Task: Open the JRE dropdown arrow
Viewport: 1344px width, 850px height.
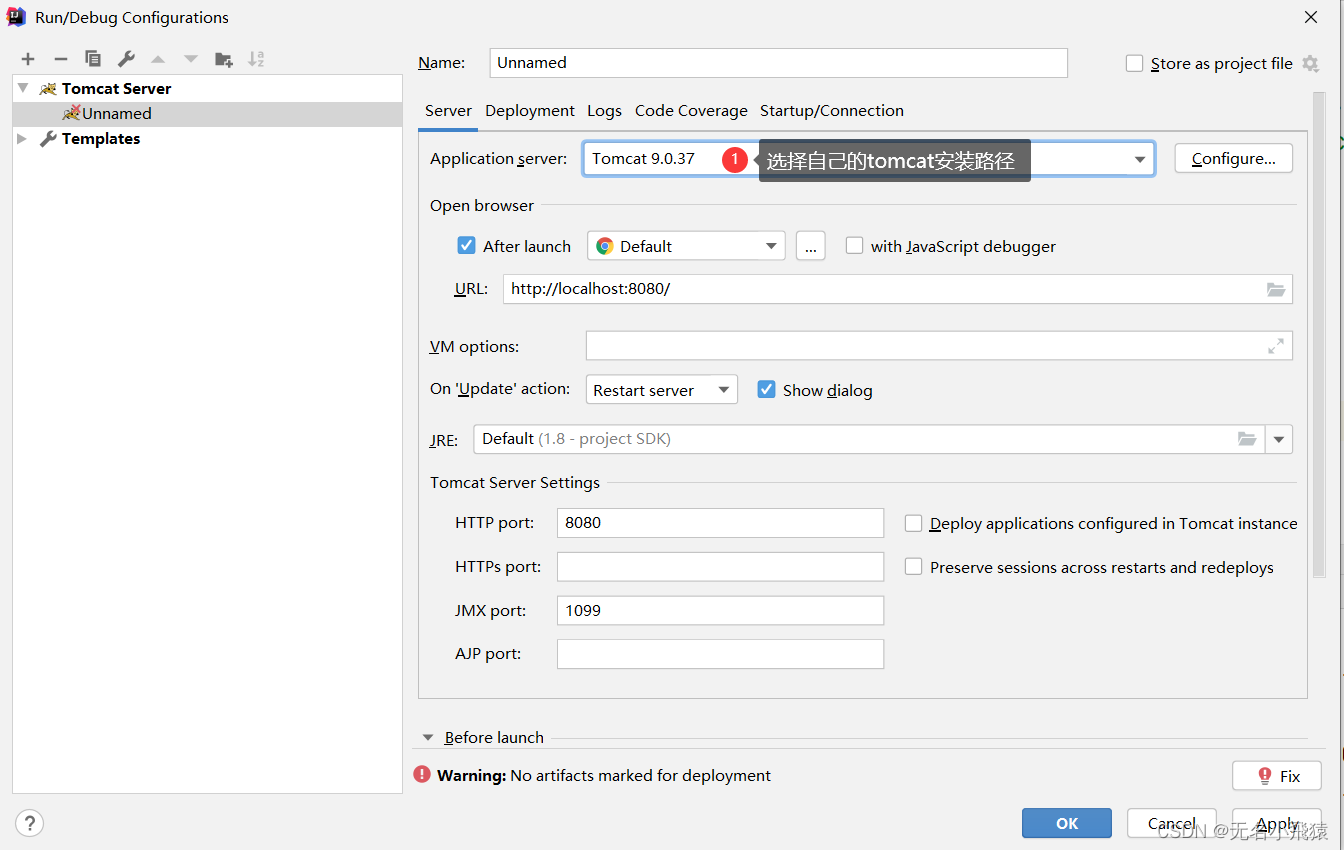Action: point(1279,439)
